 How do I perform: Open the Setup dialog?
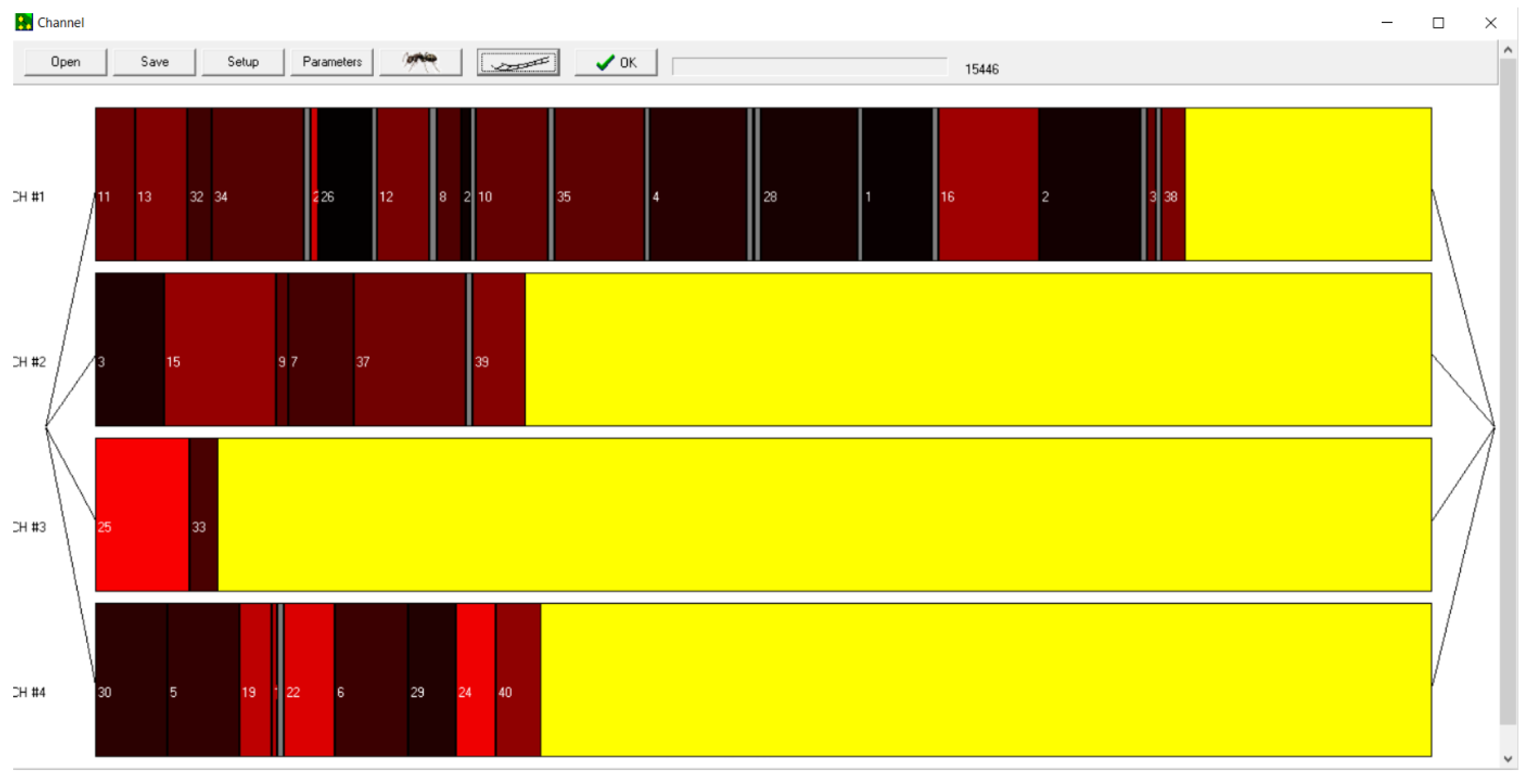[x=243, y=62]
